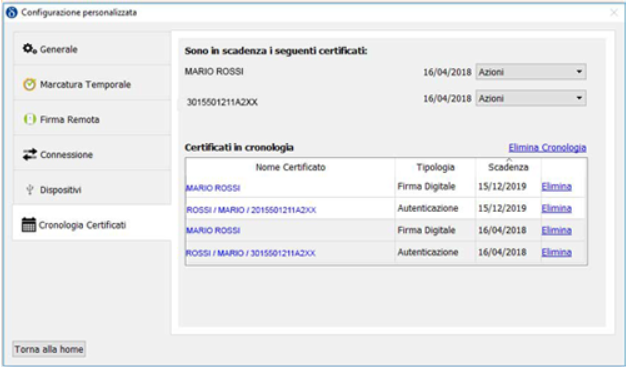Image resolution: width=627 pixels, height=367 pixels.
Task: Click 16/04/2018 date in last table row
Action: click(502, 252)
